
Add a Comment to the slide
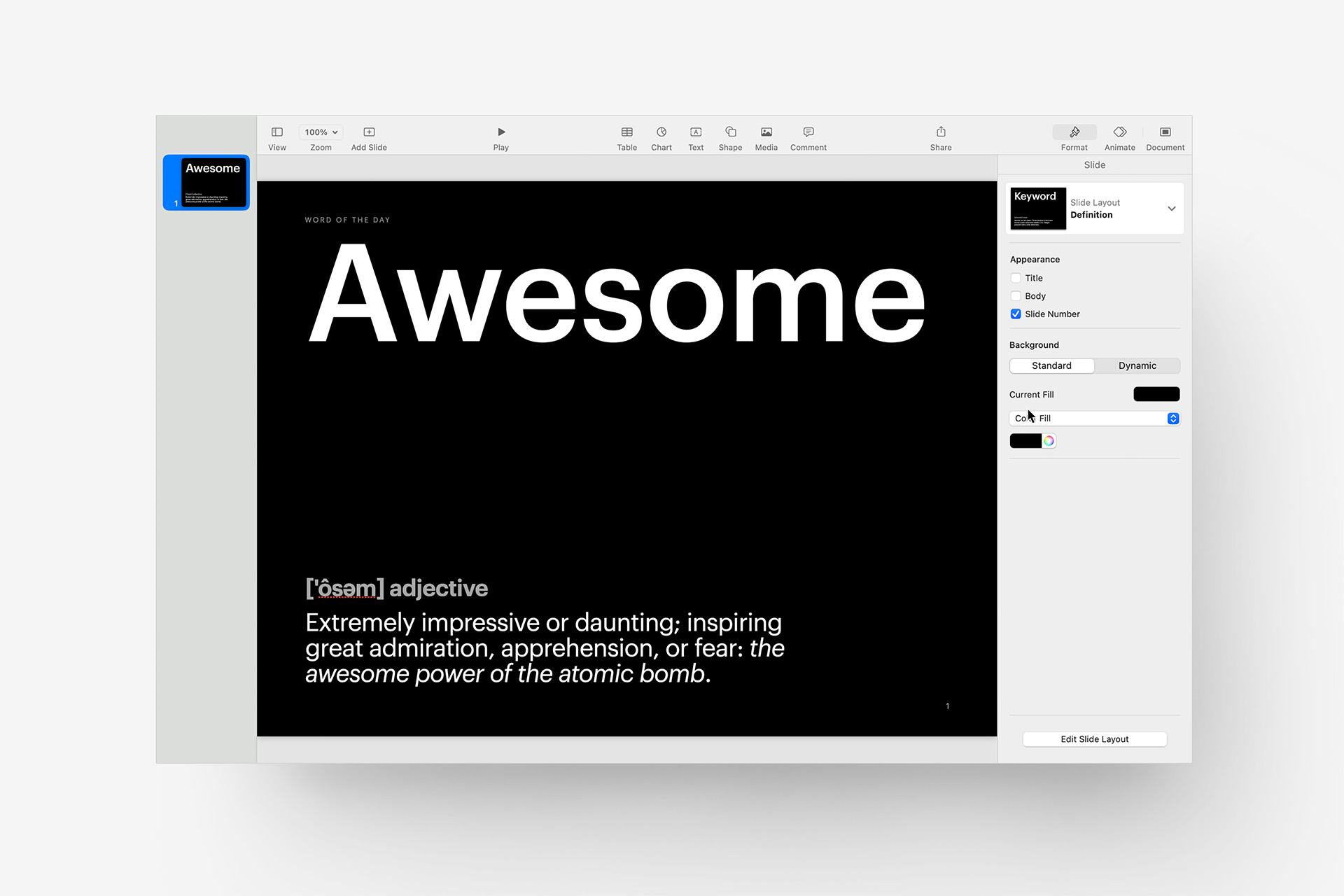click(808, 137)
